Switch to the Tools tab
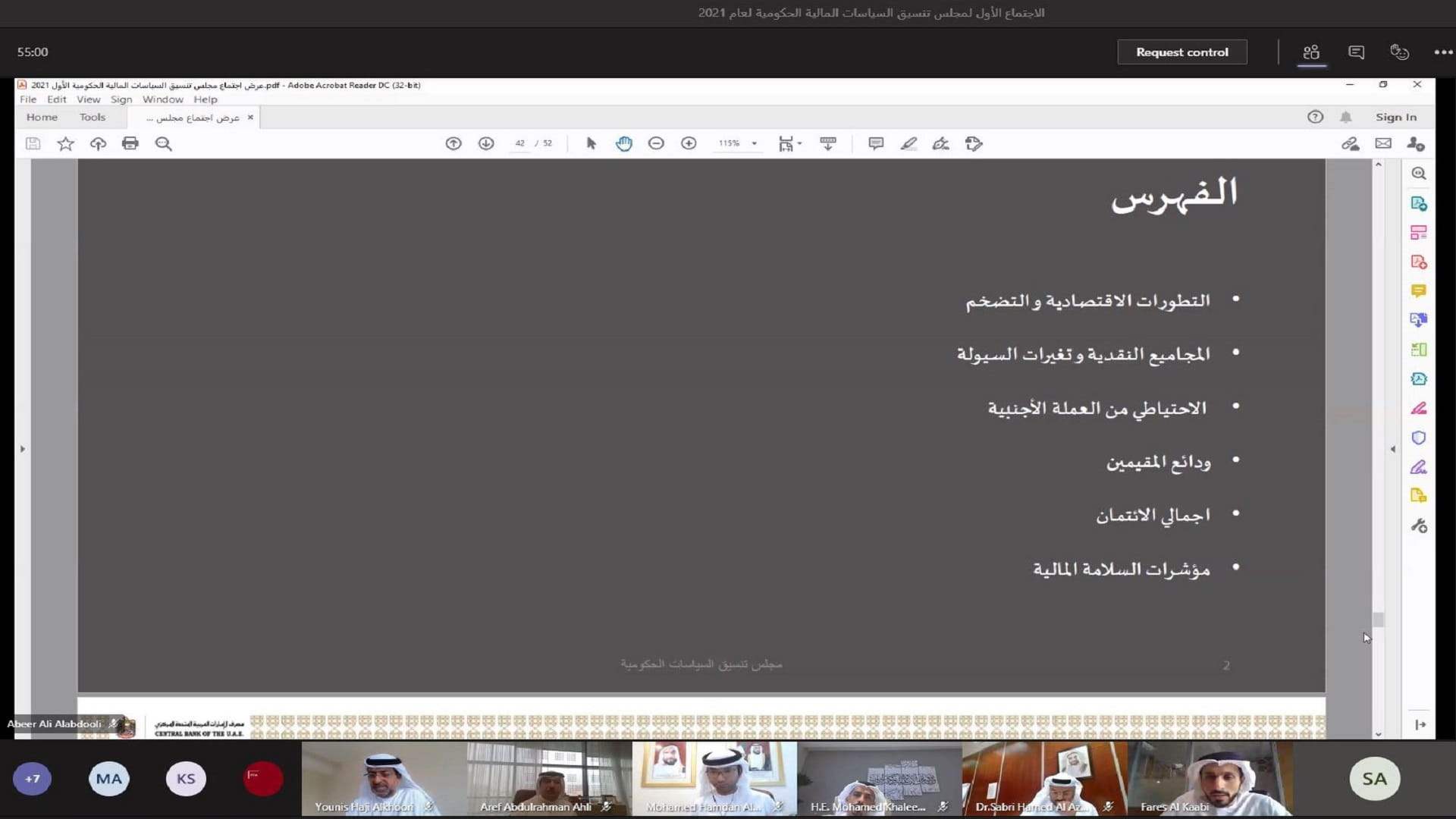 click(92, 117)
